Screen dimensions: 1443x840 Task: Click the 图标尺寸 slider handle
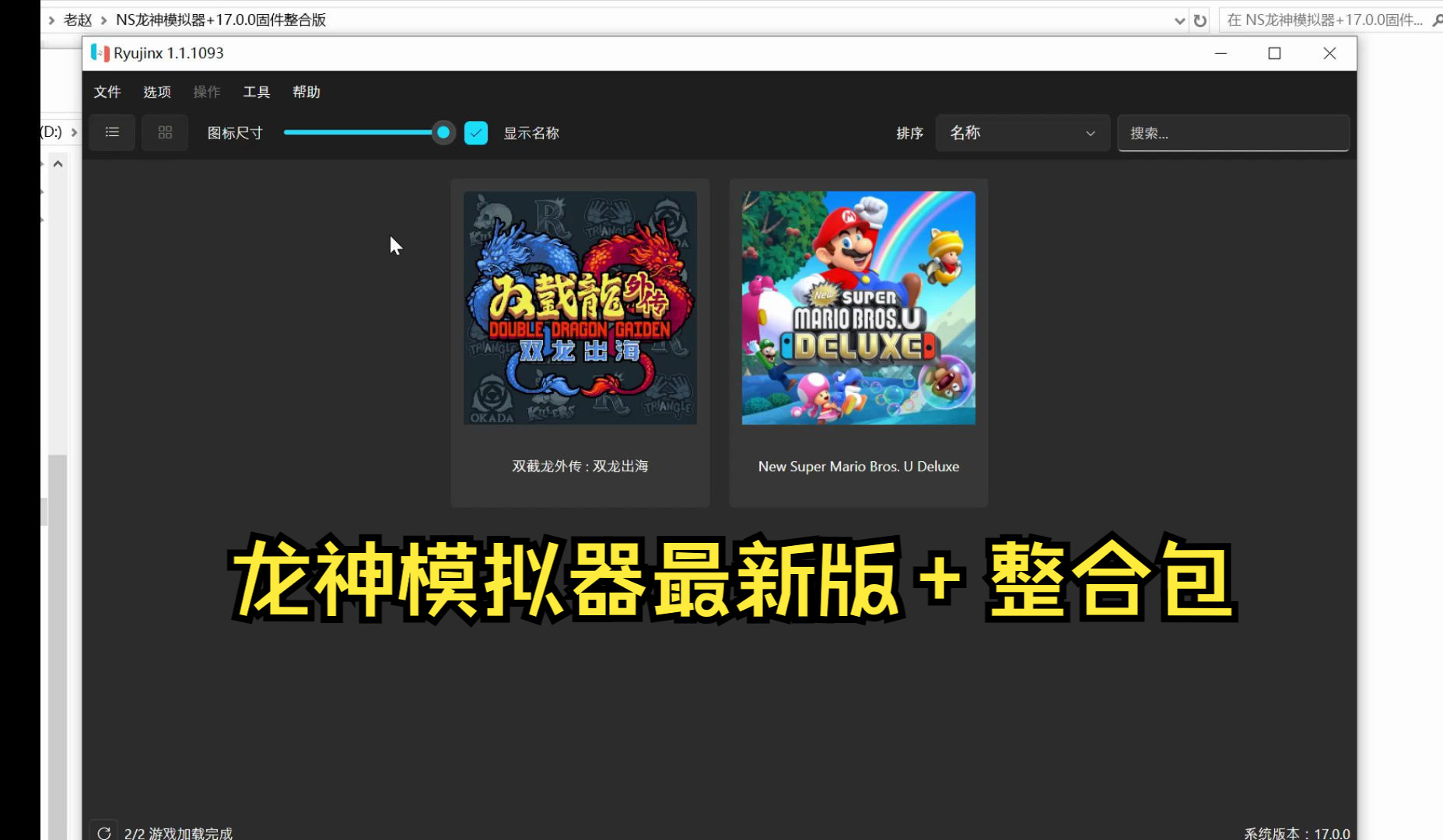coord(443,132)
